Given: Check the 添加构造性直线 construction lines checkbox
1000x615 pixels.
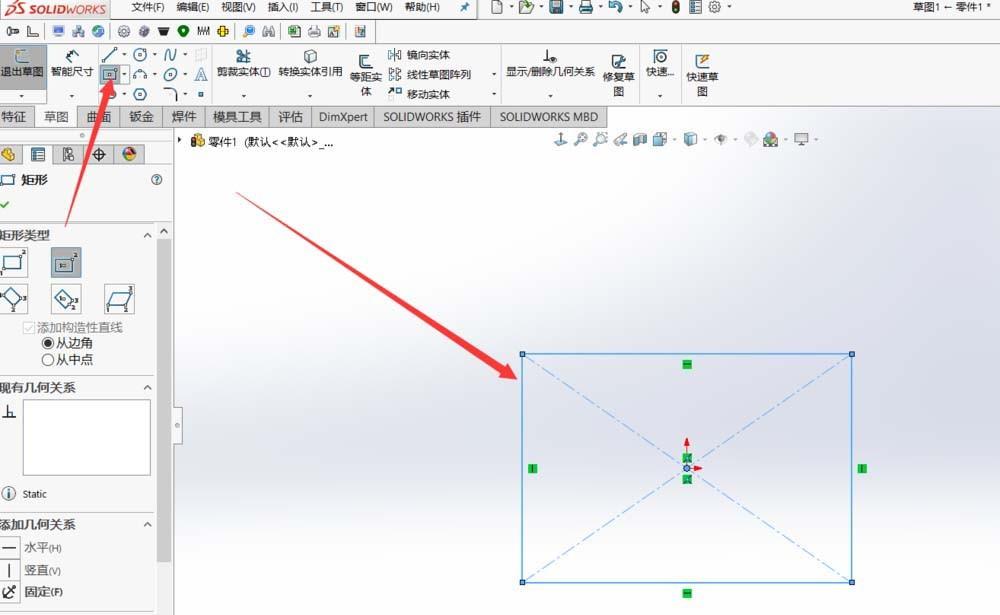Looking at the screenshot, I should (30, 327).
